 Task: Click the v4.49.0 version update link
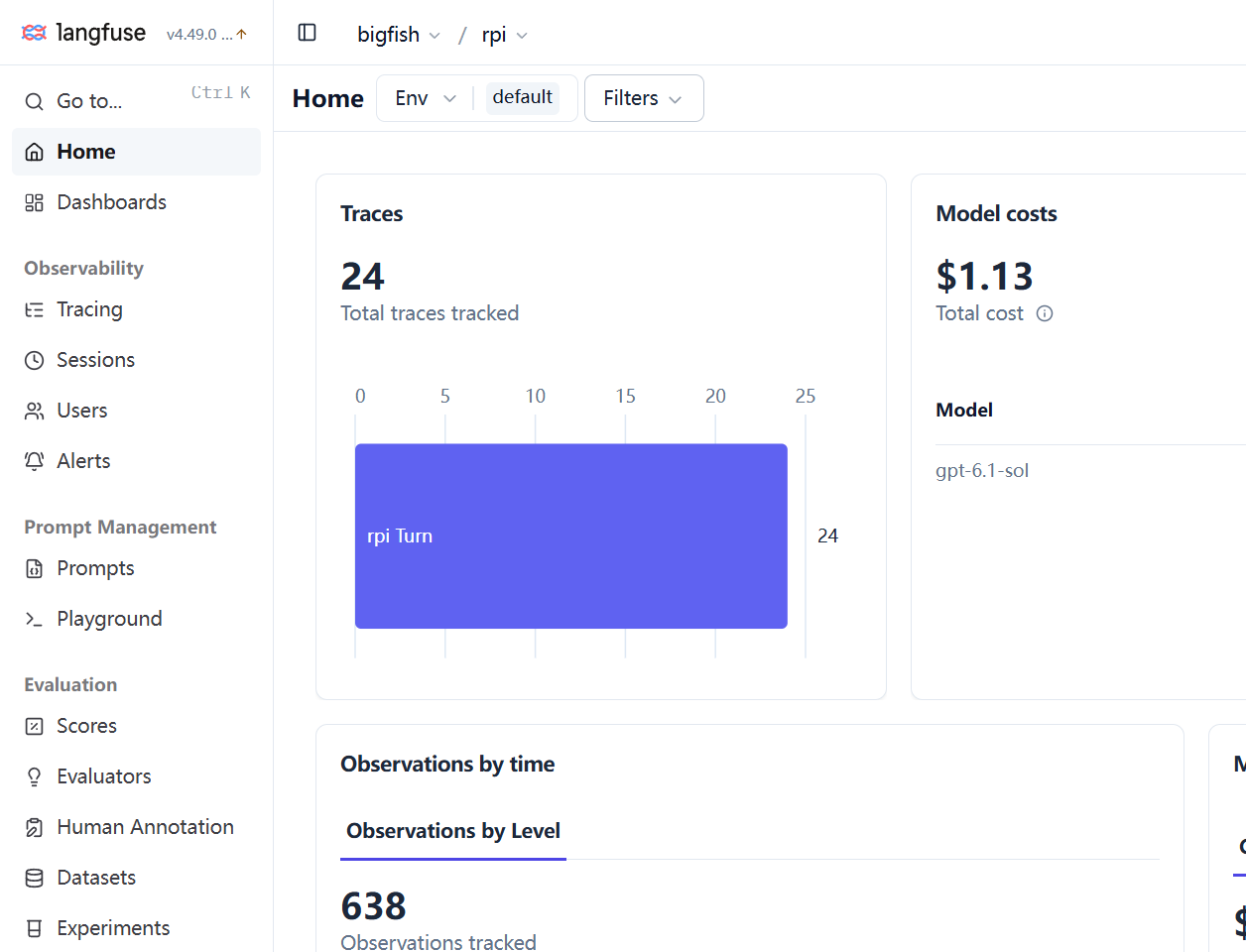pos(207,34)
